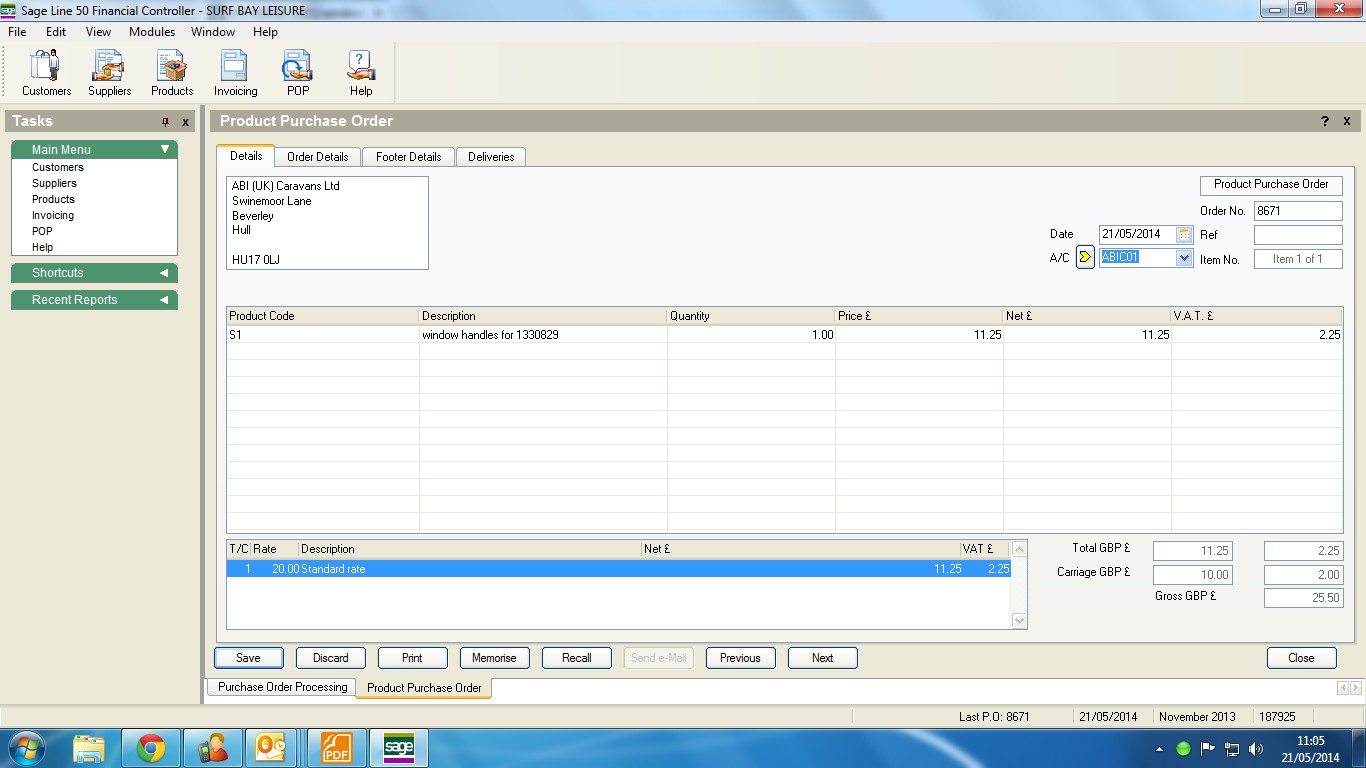
Task: Click the Help toolbar icon
Action: click(x=361, y=73)
